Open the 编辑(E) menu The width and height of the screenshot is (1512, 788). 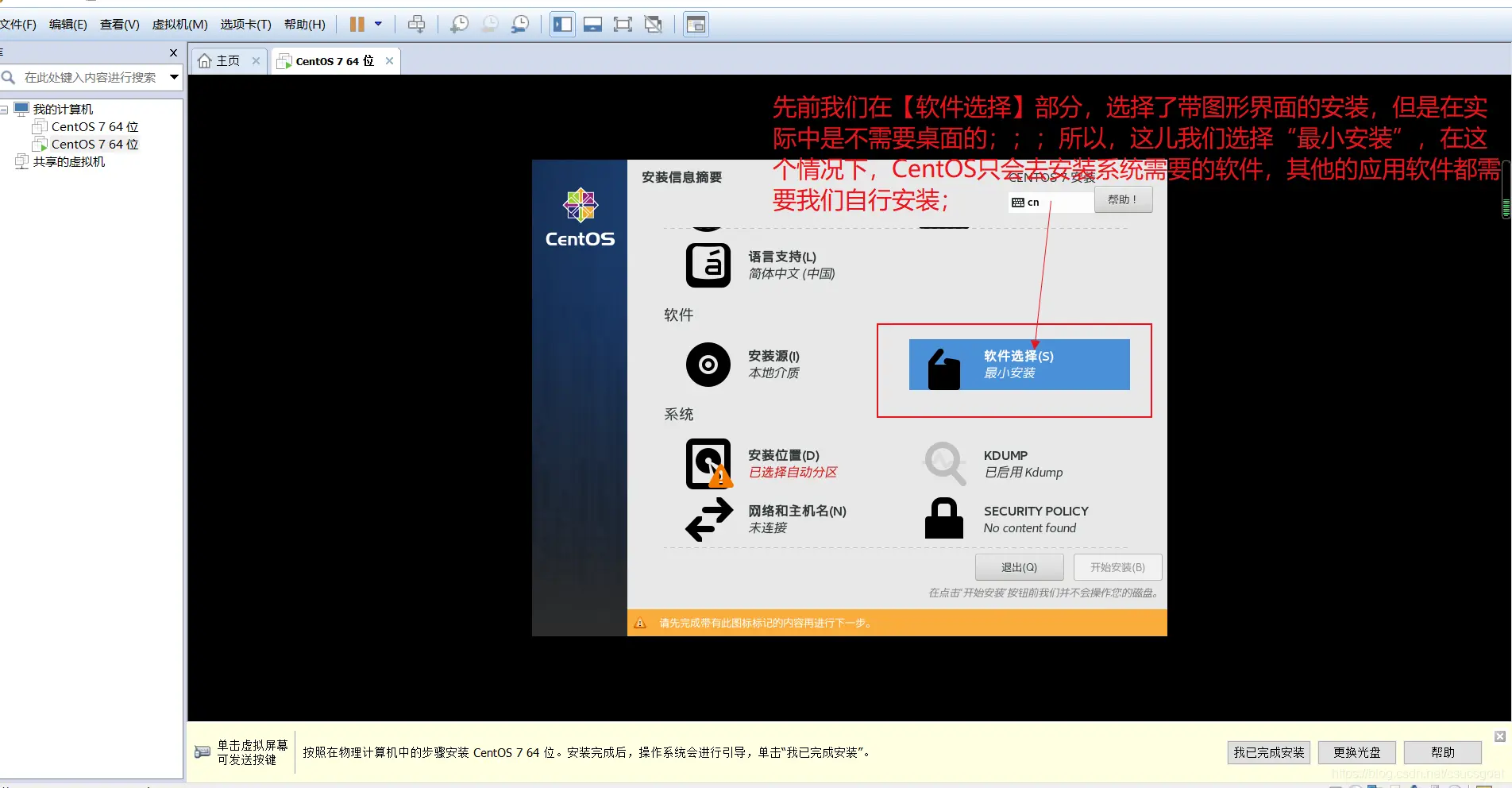pos(68,25)
